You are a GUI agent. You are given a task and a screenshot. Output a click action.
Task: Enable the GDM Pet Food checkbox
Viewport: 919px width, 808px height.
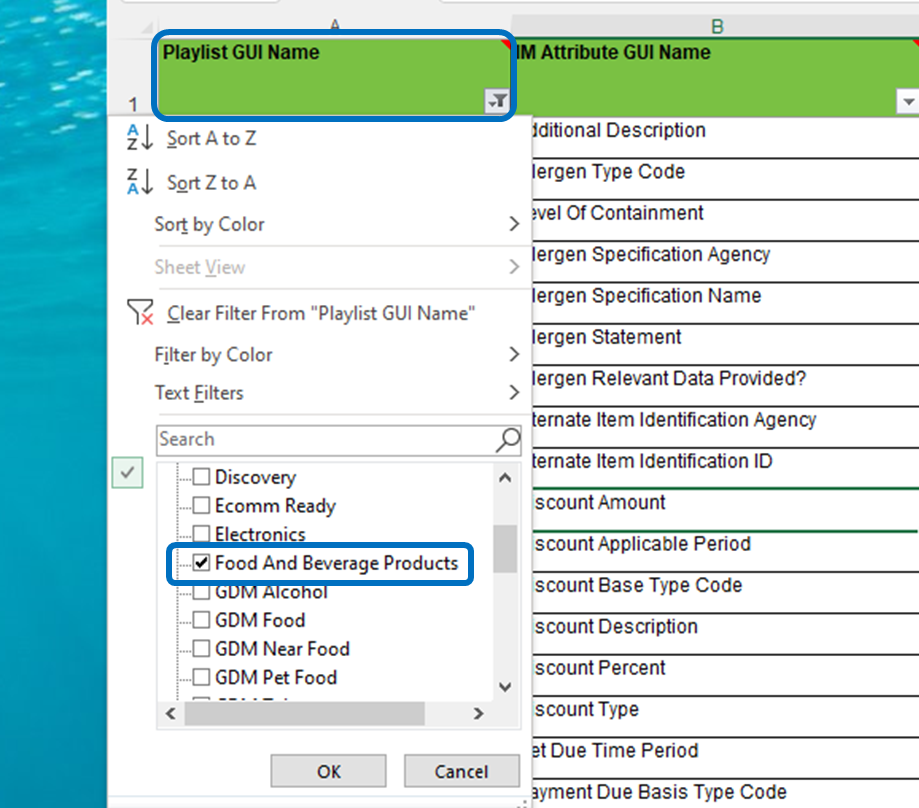pyautogui.click(x=201, y=677)
